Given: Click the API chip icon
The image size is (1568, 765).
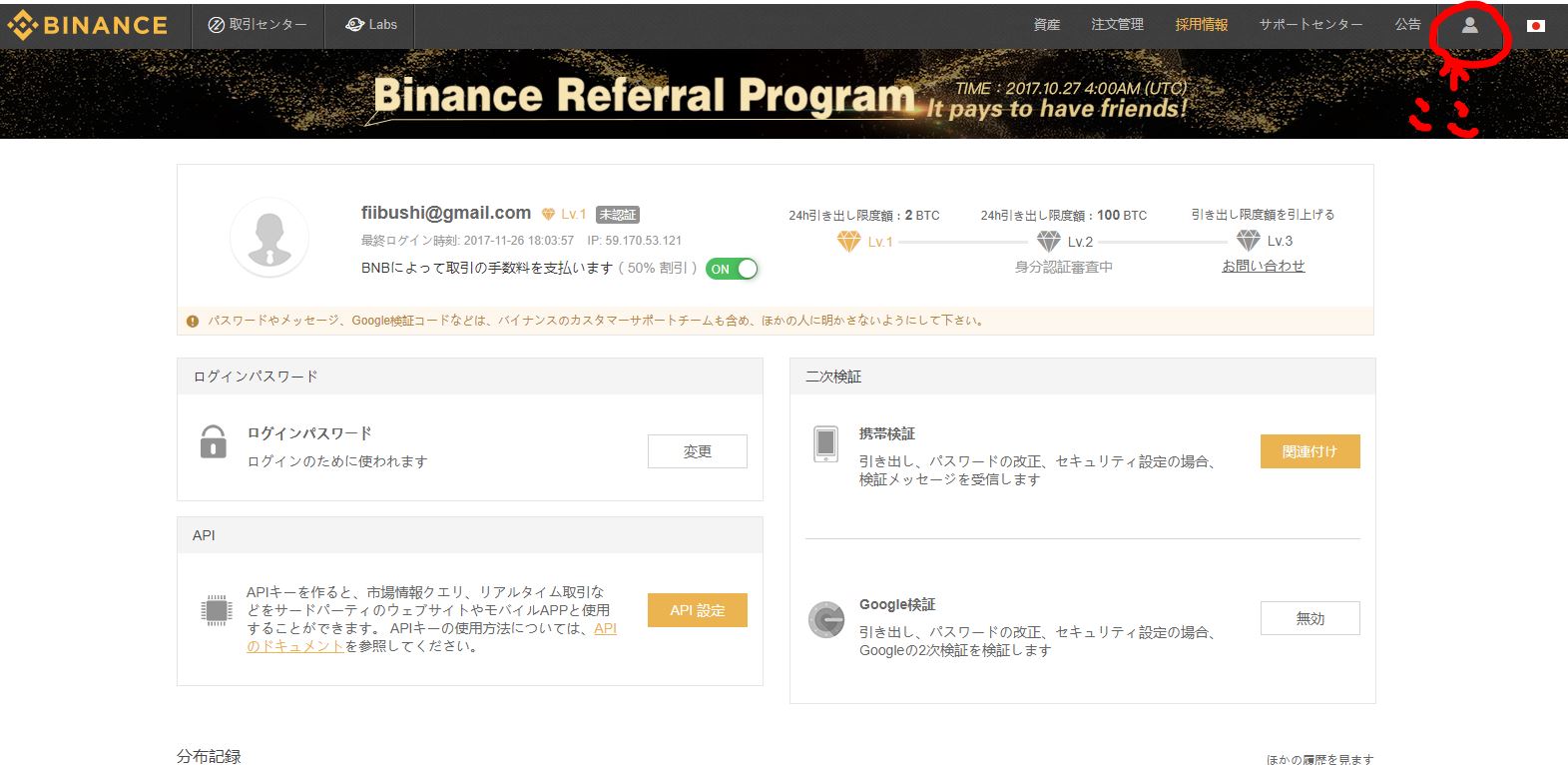Looking at the screenshot, I should click(x=216, y=609).
